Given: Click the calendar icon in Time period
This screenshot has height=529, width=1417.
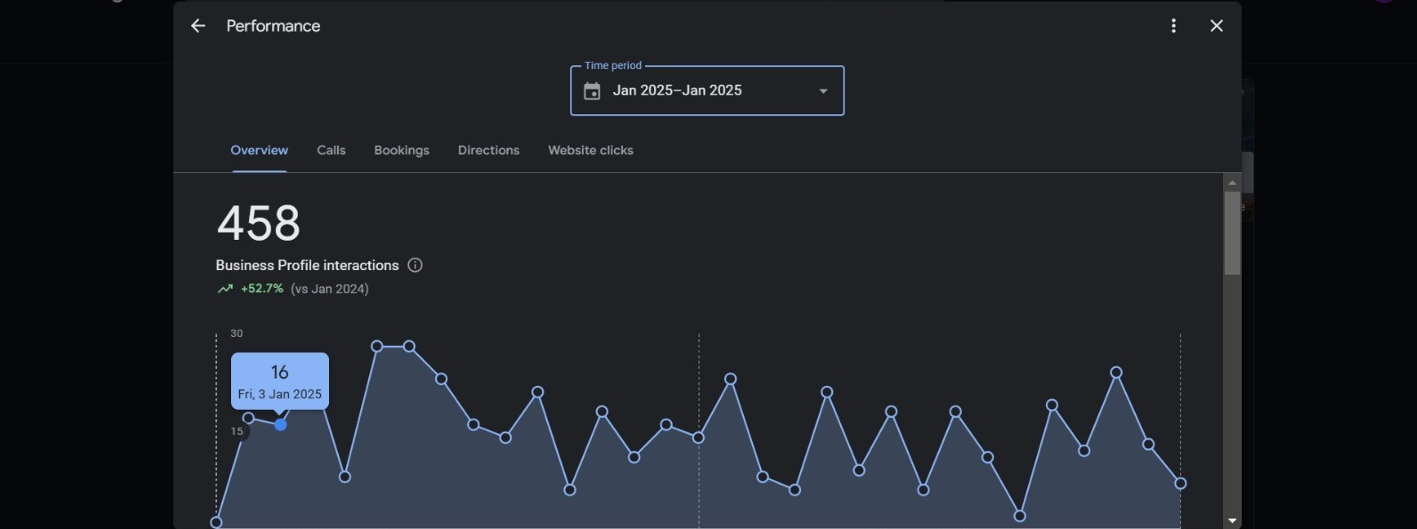Looking at the screenshot, I should (592, 91).
